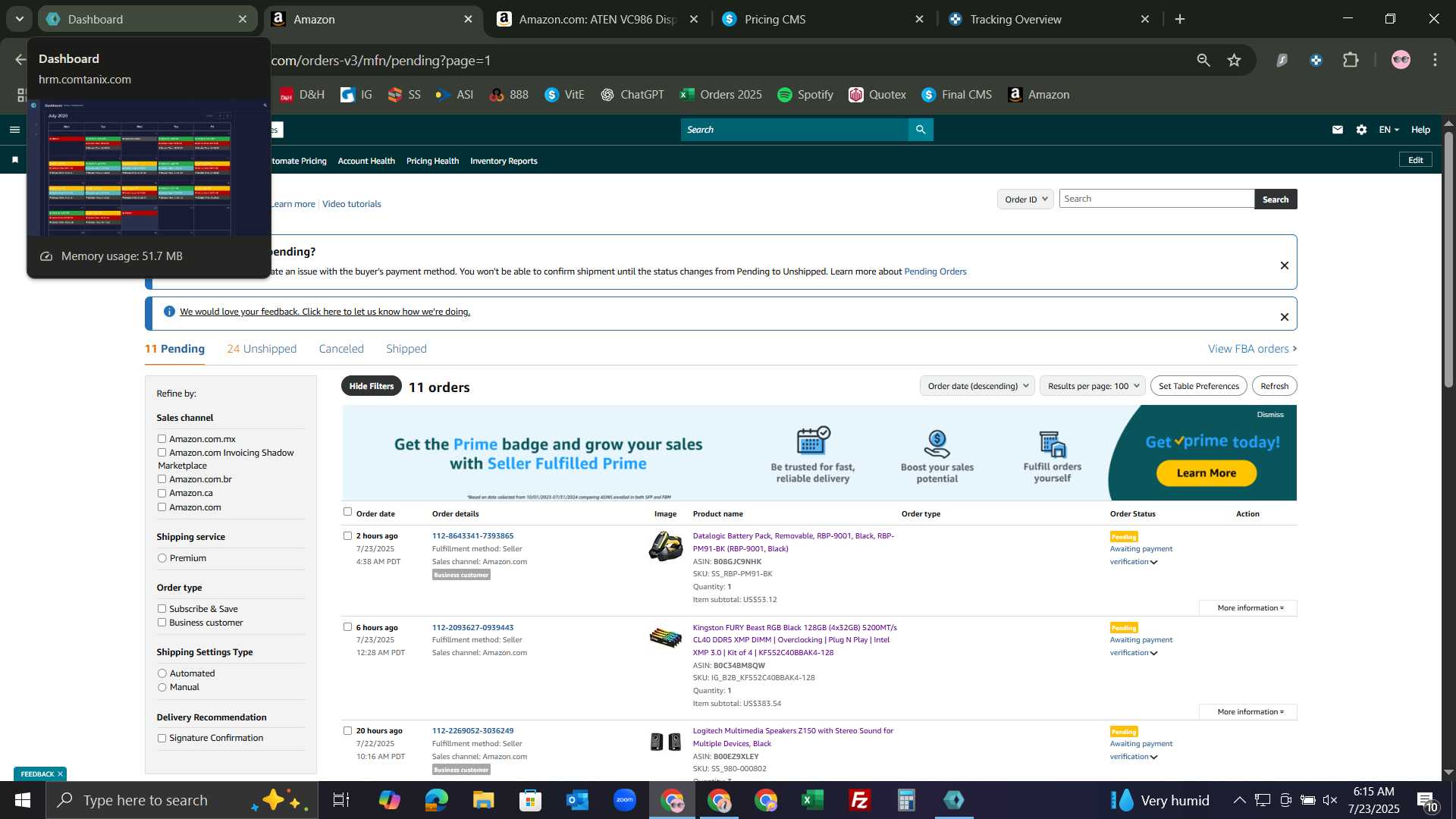The width and height of the screenshot is (1456, 819).
Task: Open the Orders 2025 bookmark
Action: (x=721, y=95)
